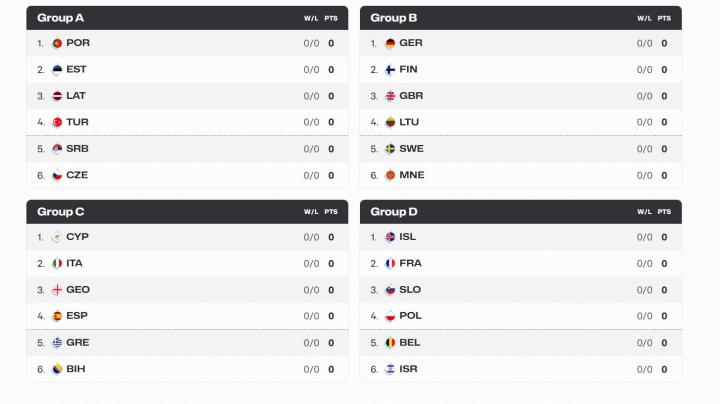Click the W/L column in Group C
Viewport: 720px width, 404px height.
click(311, 212)
